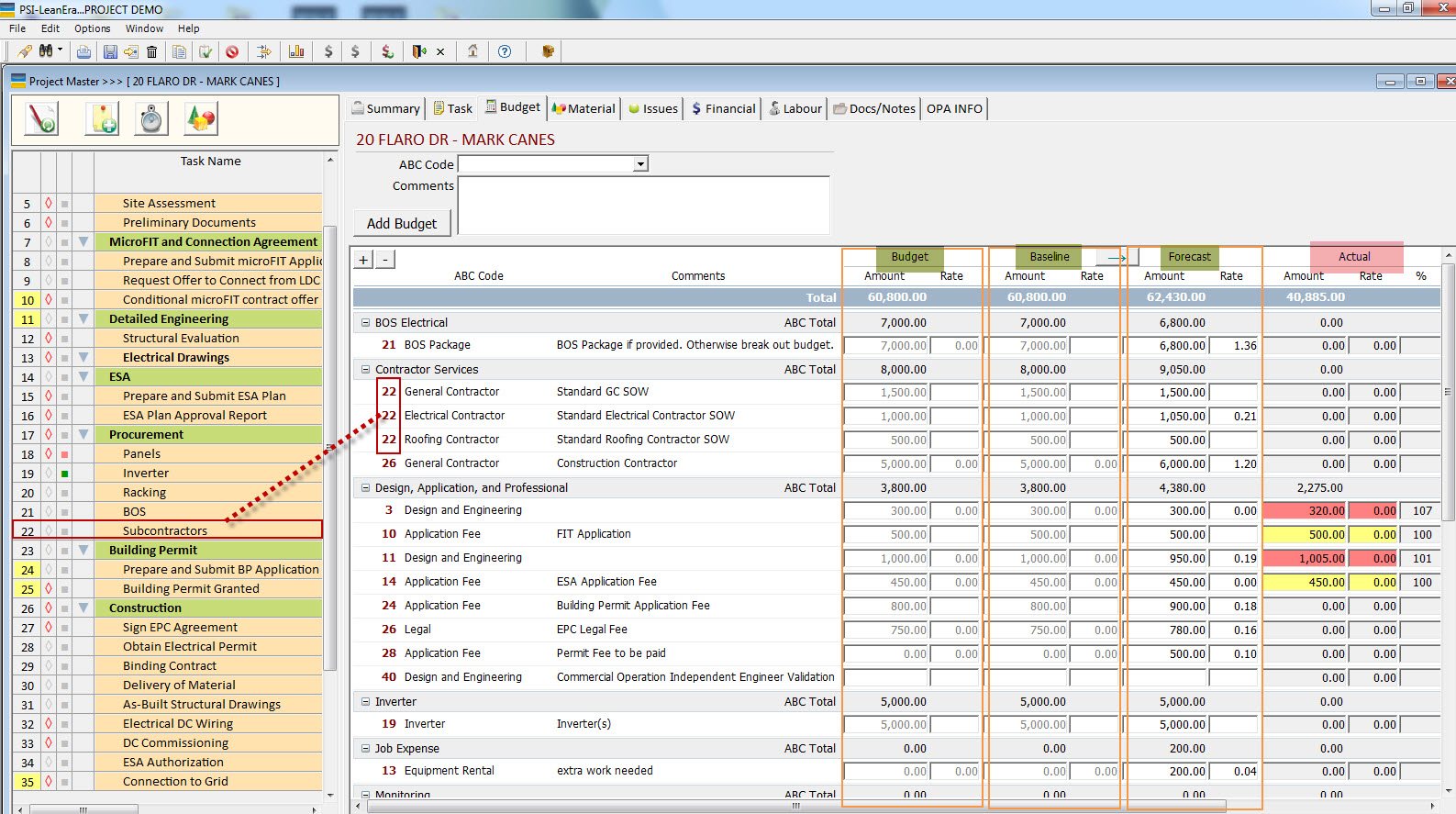
Task: Open the ABC Code dropdown
Action: tap(640, 164)
